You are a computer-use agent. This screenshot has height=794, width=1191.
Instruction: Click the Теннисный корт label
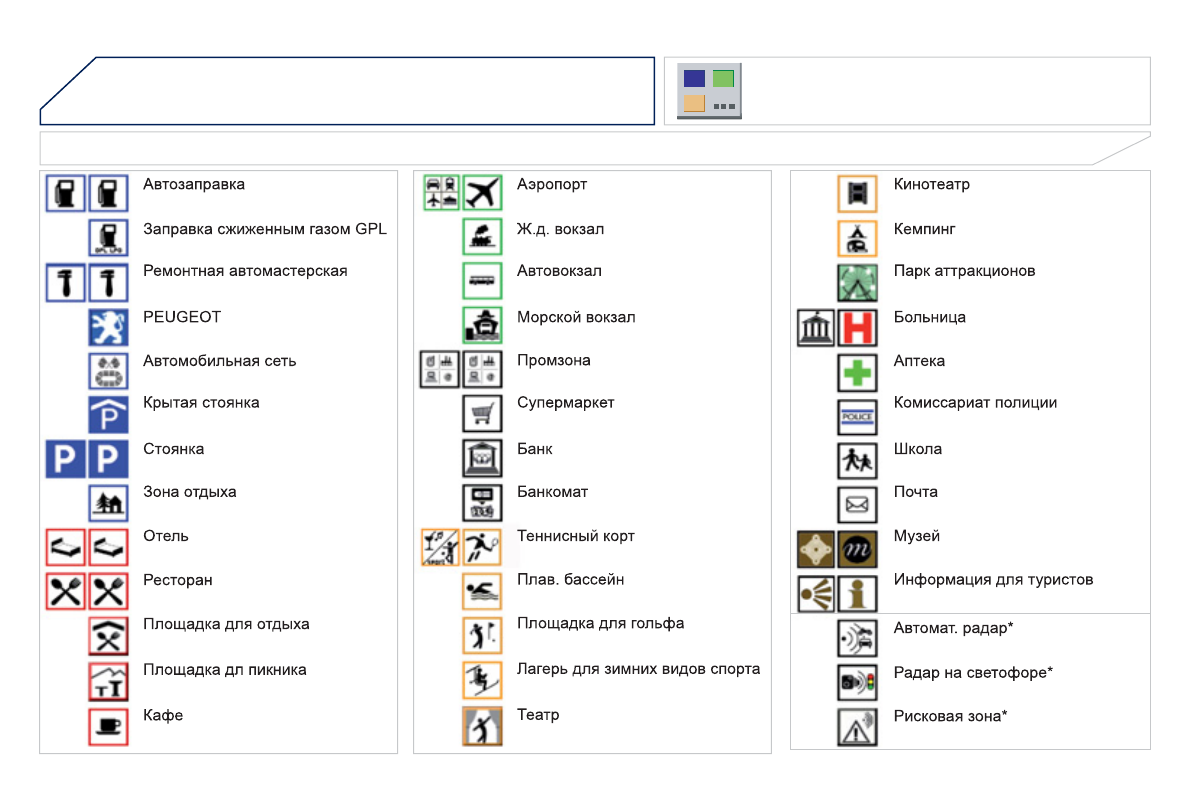(x=575, y=536)
